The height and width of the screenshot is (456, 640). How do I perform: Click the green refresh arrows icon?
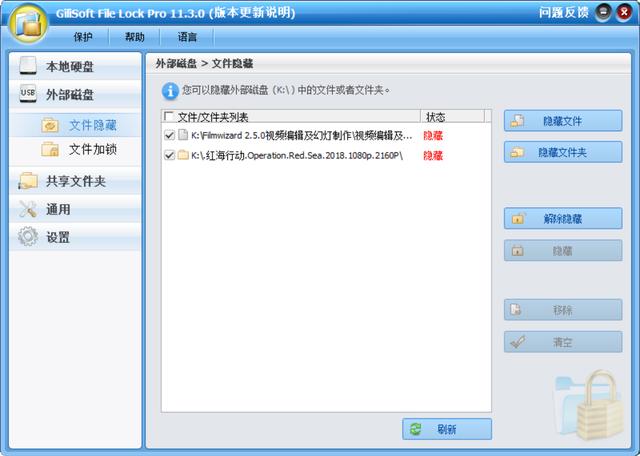click(416, 429)
